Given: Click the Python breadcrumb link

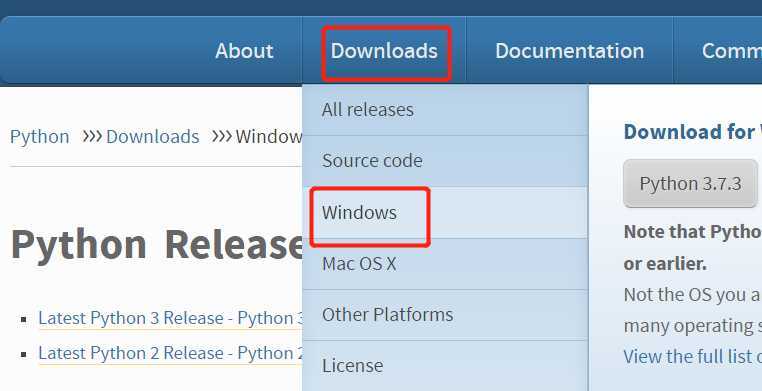Looking at the screenshot, I should [39, 137].
